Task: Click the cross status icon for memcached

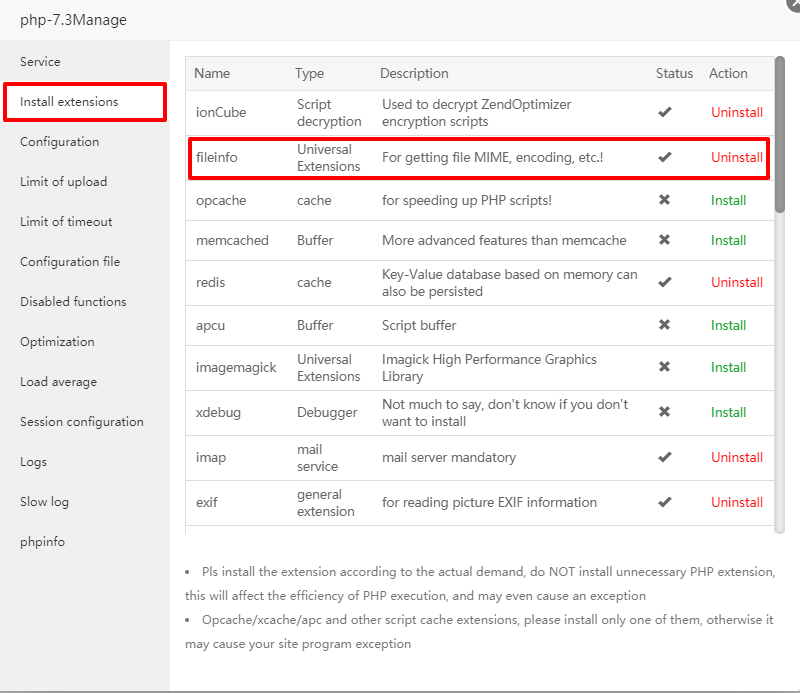Action: [665, 240]
